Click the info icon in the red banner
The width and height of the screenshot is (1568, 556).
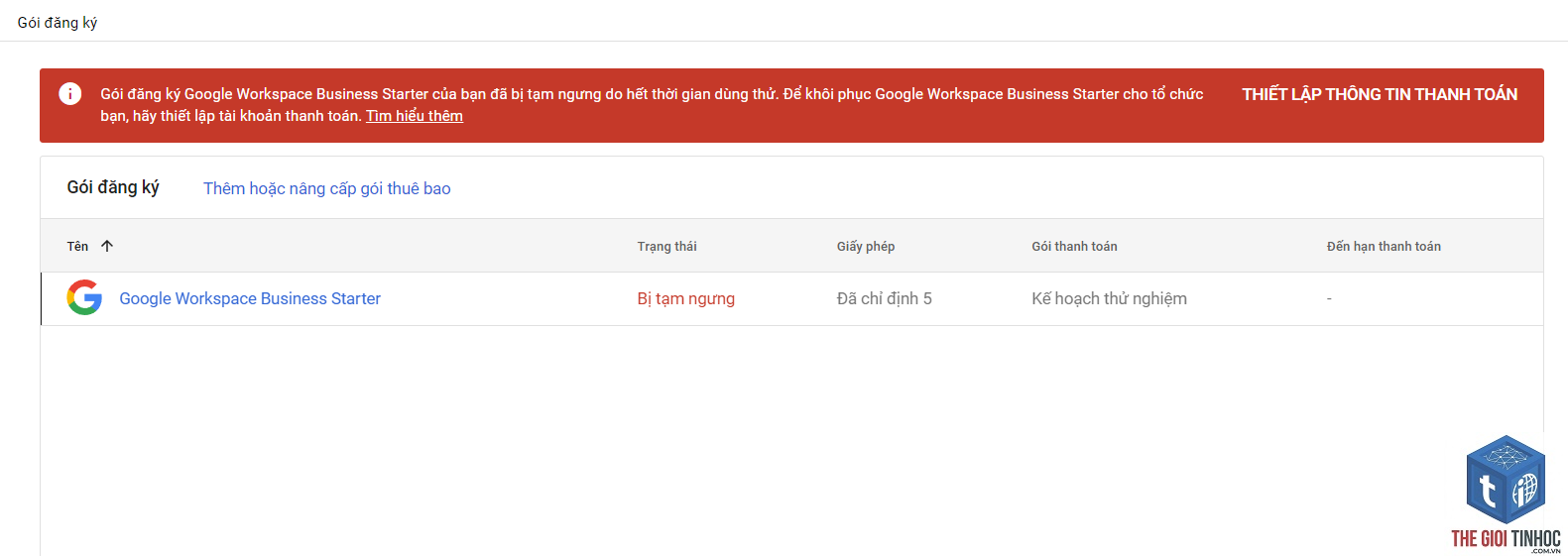click(70, 94)
